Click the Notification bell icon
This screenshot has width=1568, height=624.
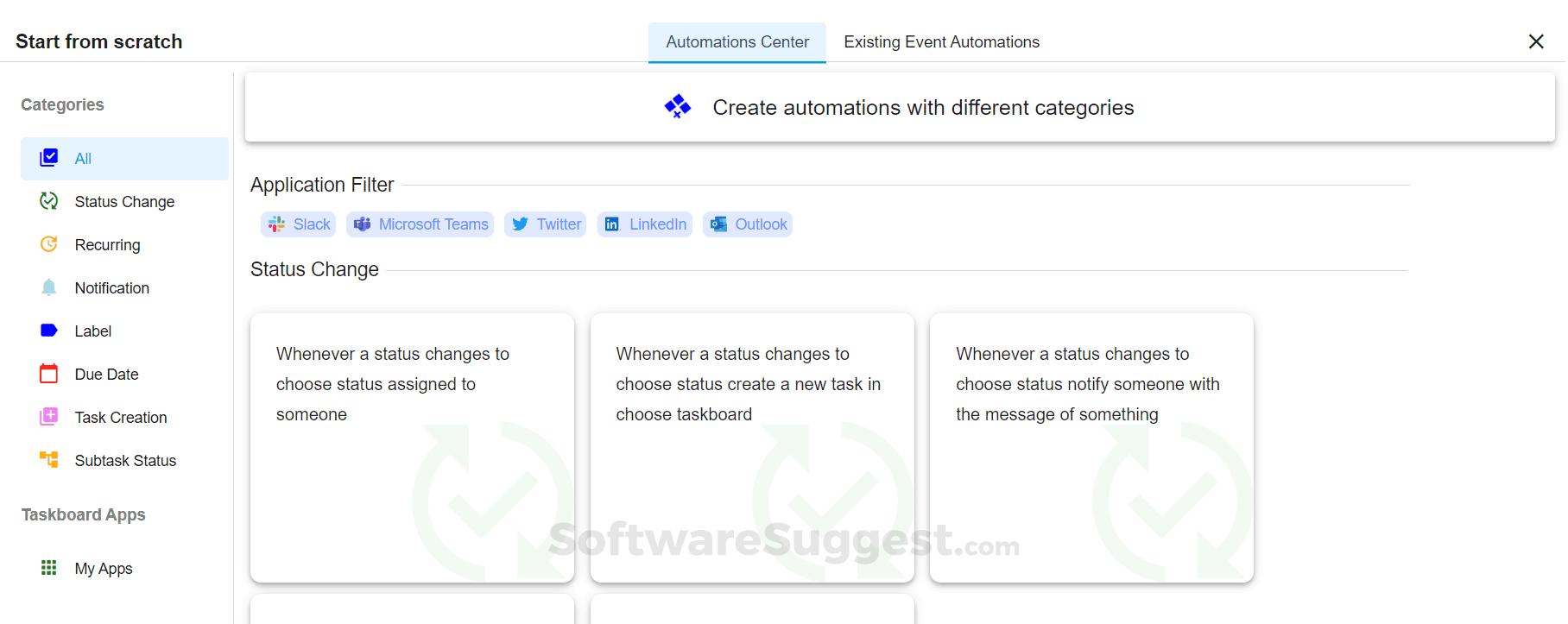point(49,287)
